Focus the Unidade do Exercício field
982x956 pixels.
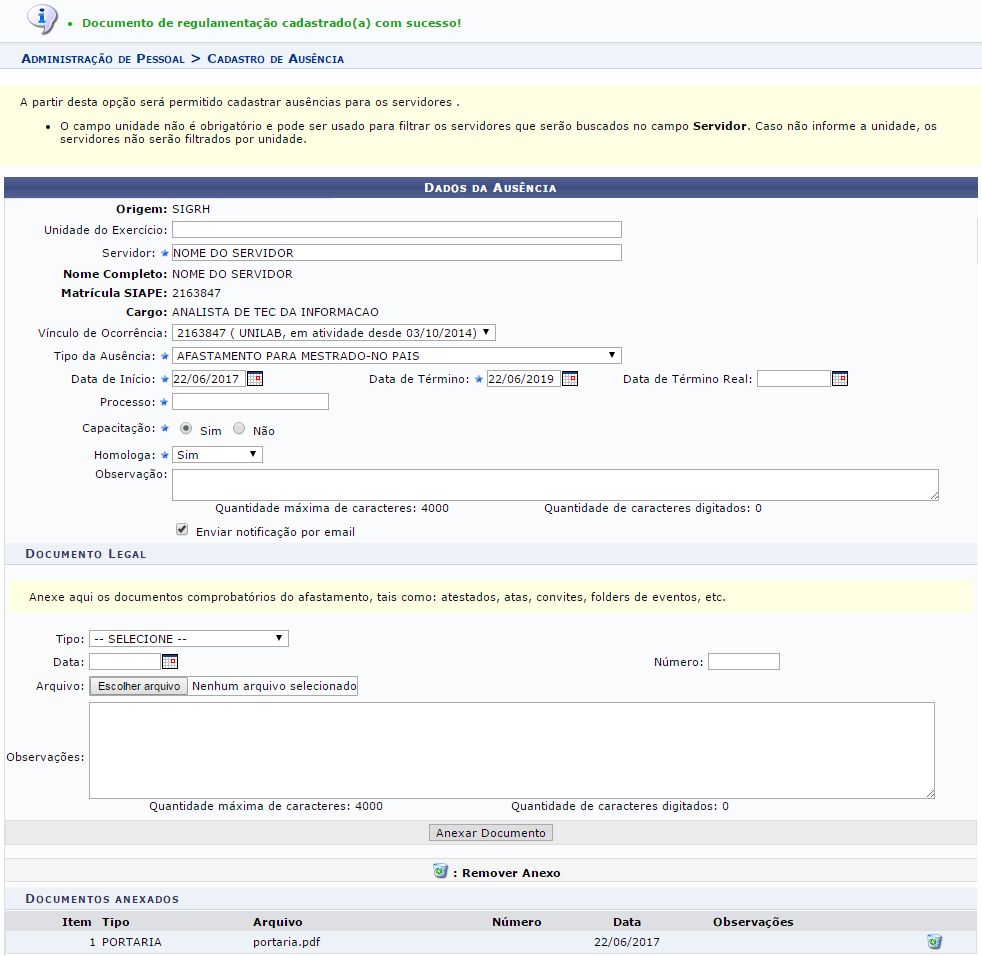coord(396,230)
